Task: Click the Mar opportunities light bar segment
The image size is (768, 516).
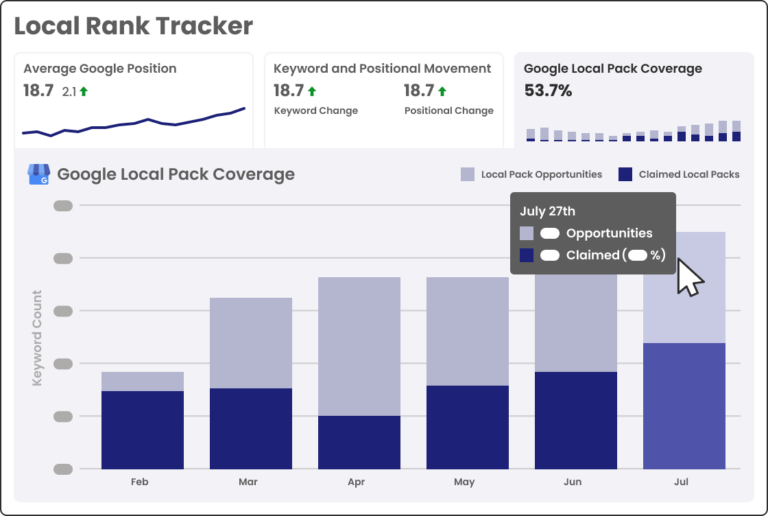Action: [250, 342]
